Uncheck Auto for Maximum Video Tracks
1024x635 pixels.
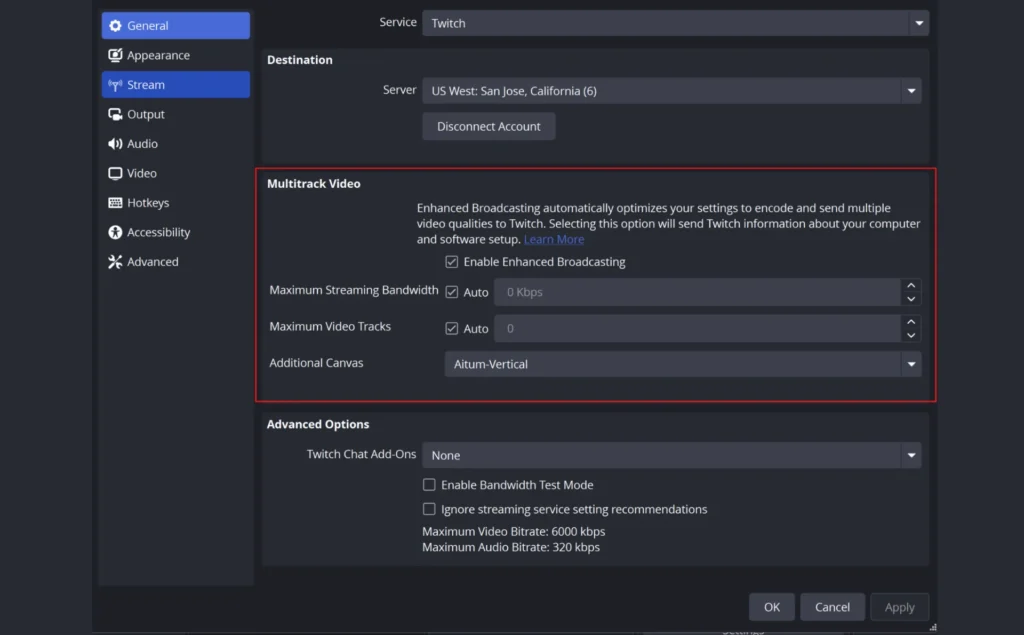click(451, 329)
